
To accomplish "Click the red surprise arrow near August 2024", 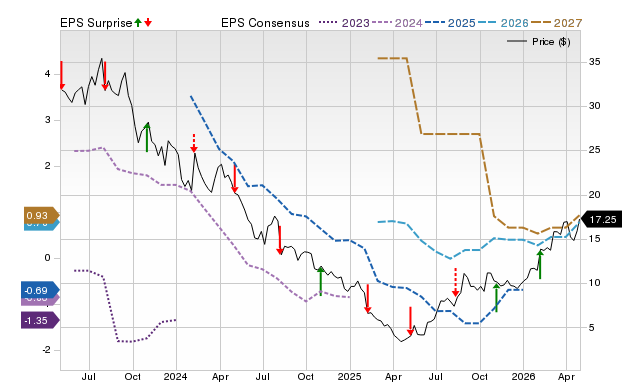I will point(280,240).
